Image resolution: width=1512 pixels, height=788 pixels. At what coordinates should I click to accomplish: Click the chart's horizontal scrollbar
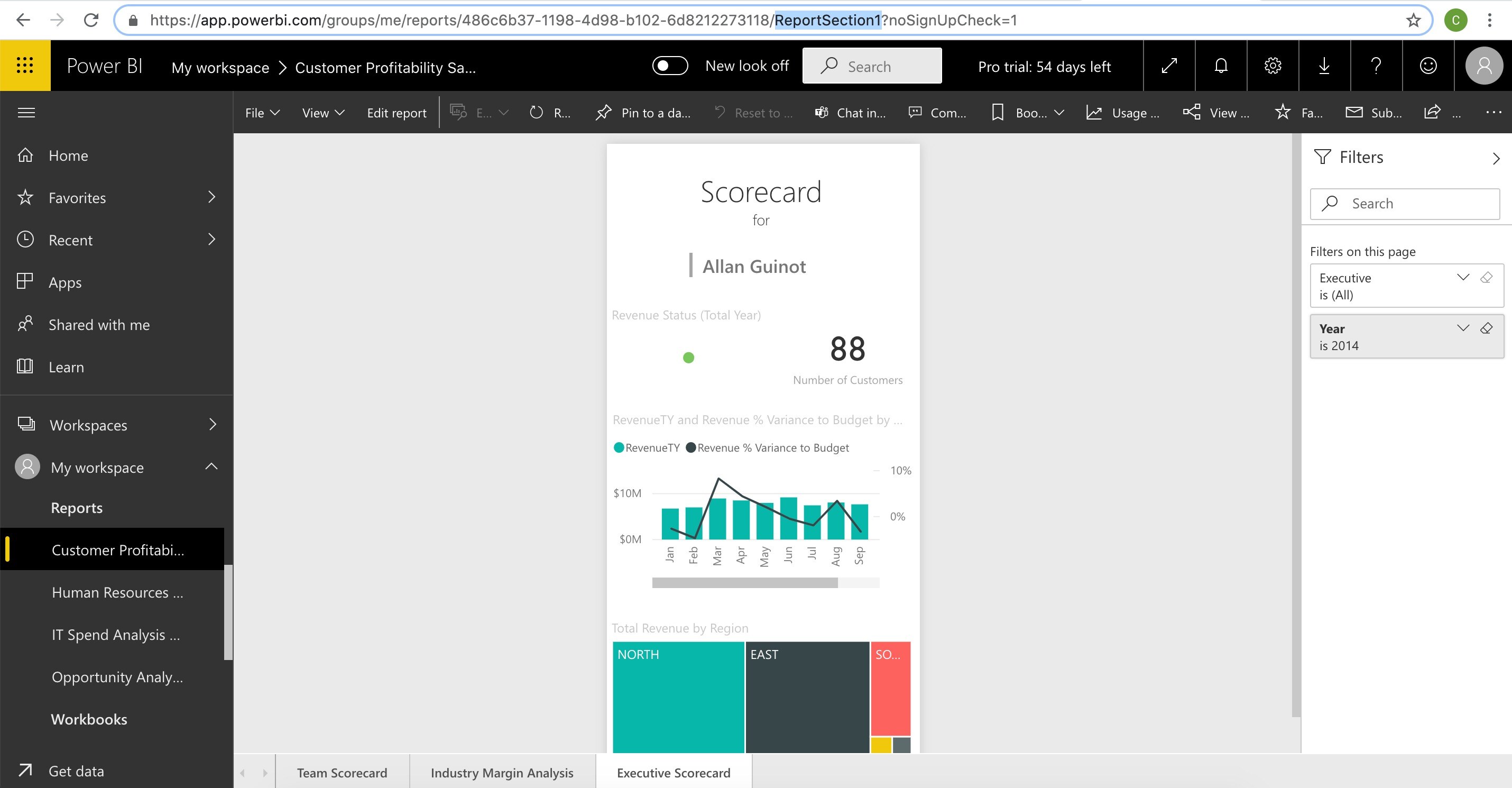744,582
